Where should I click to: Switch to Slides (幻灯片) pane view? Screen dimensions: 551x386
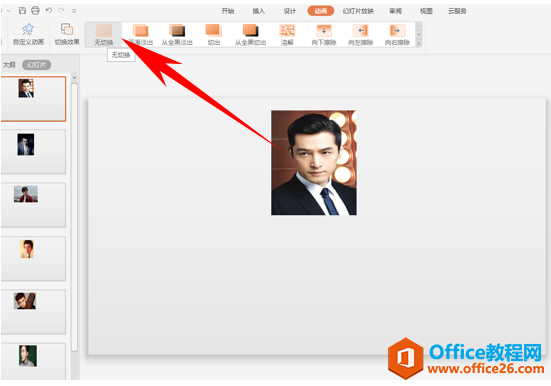(37, 65)
